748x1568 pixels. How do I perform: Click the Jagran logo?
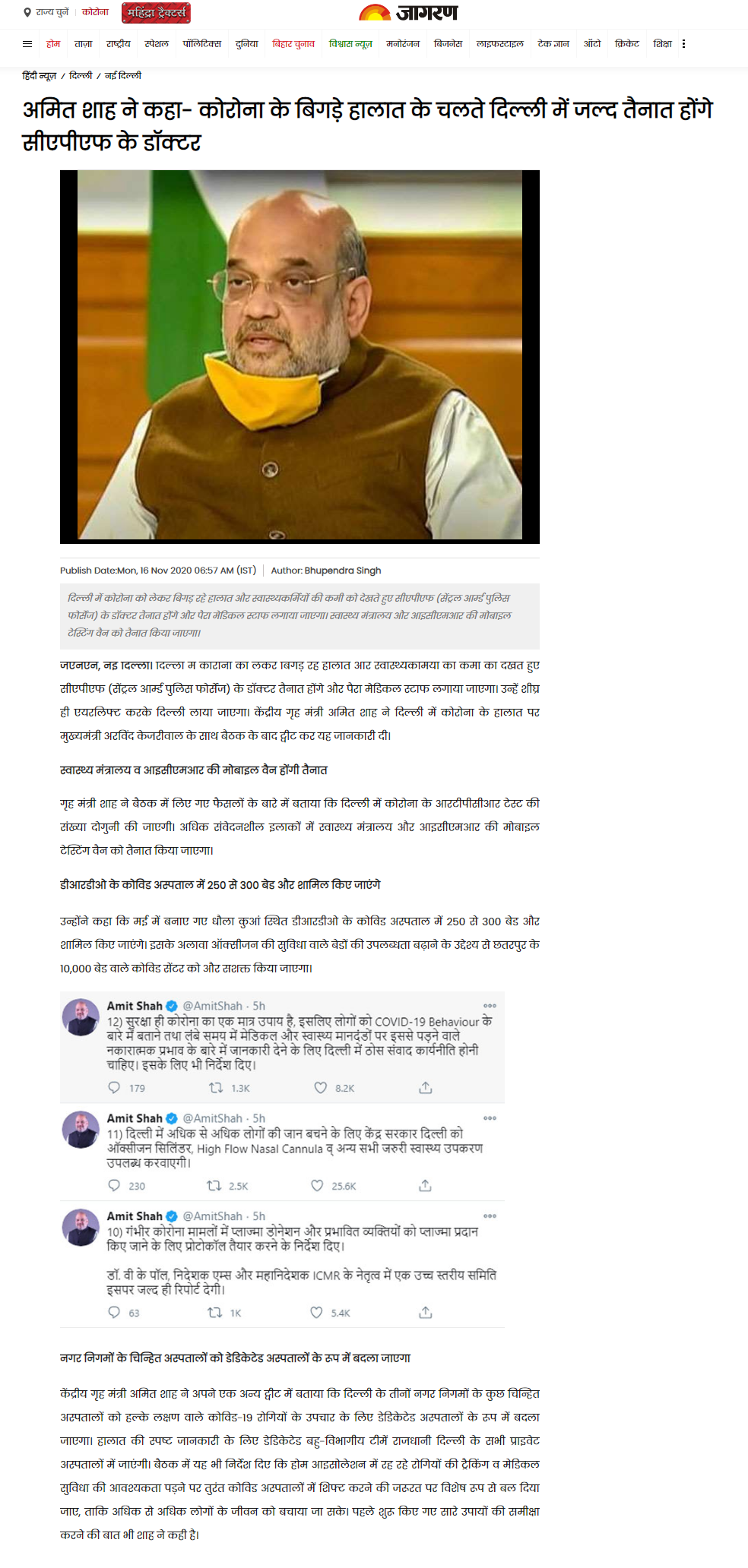(x=408, y=13)
